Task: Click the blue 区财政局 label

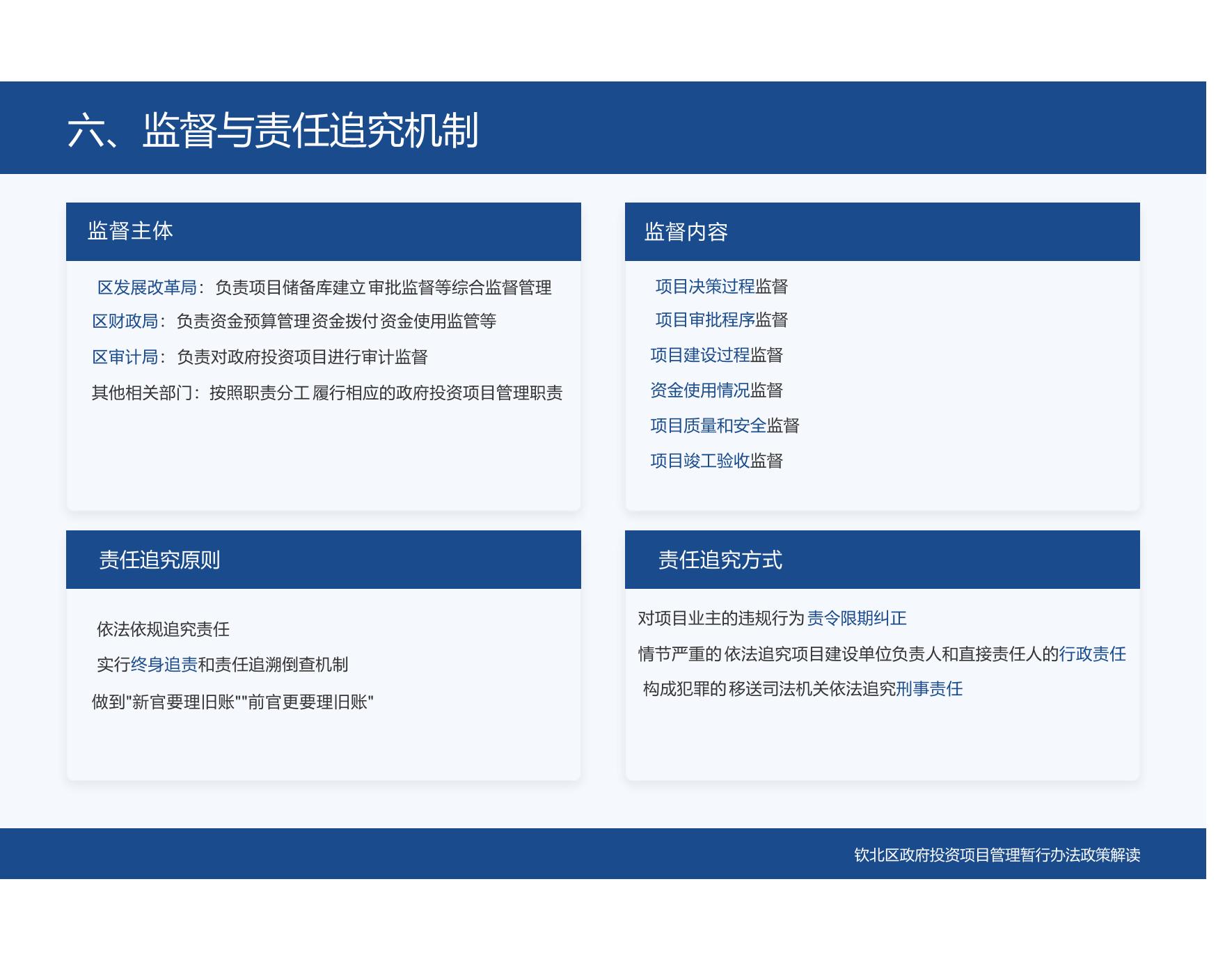Action: [125, 322]
